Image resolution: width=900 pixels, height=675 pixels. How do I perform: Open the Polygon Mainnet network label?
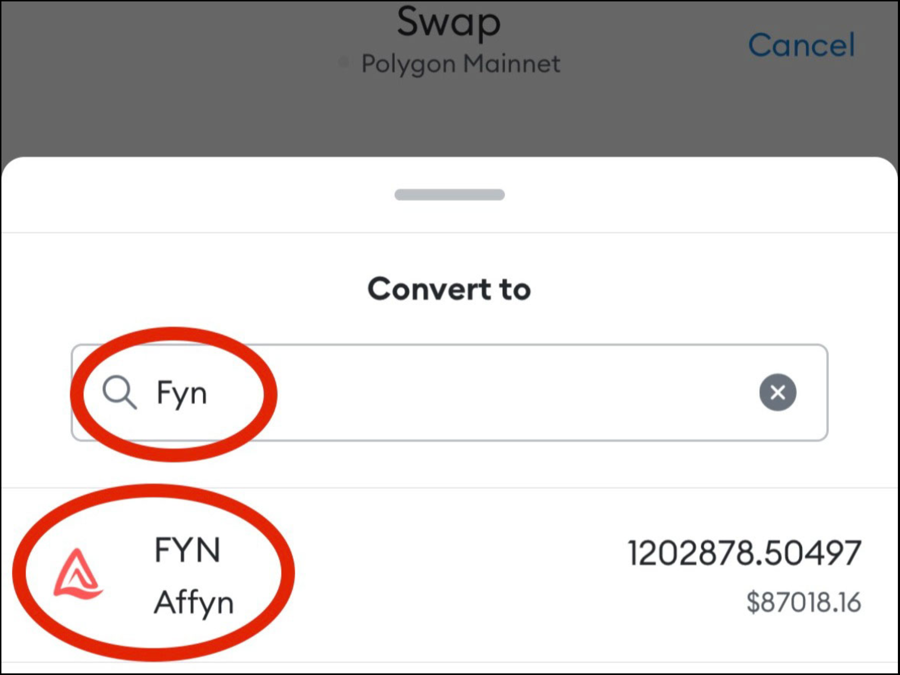460,65
